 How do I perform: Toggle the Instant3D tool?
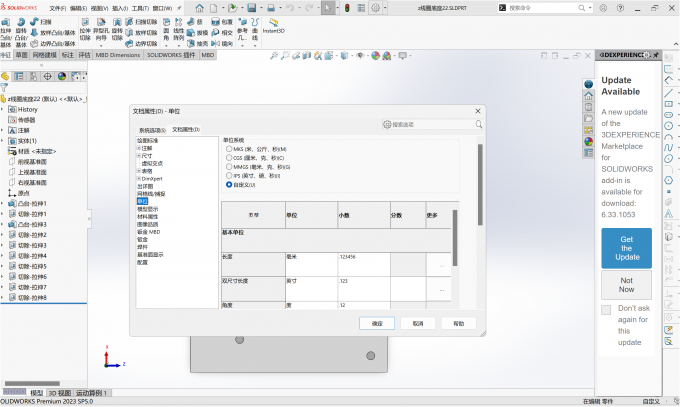coord(273,26)
